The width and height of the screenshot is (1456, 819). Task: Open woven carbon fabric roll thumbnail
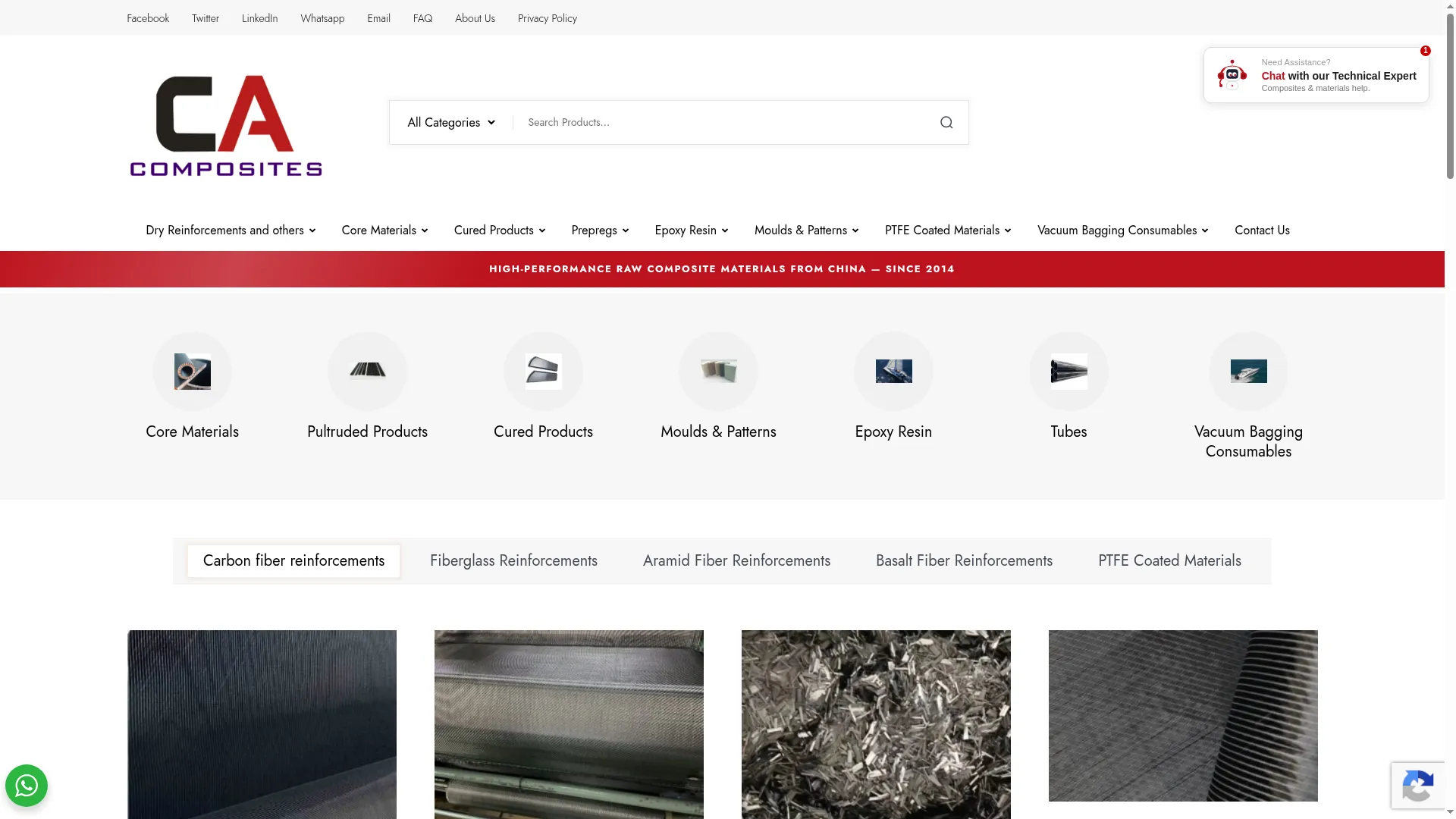tap(569, 724)
